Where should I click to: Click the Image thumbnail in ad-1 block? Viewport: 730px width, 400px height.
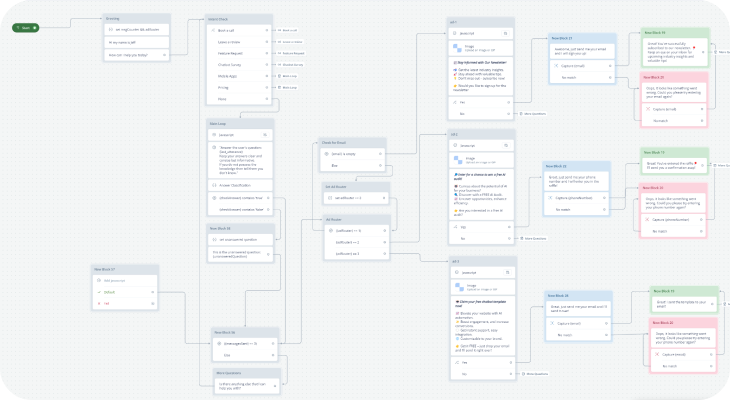coord(457,48)
